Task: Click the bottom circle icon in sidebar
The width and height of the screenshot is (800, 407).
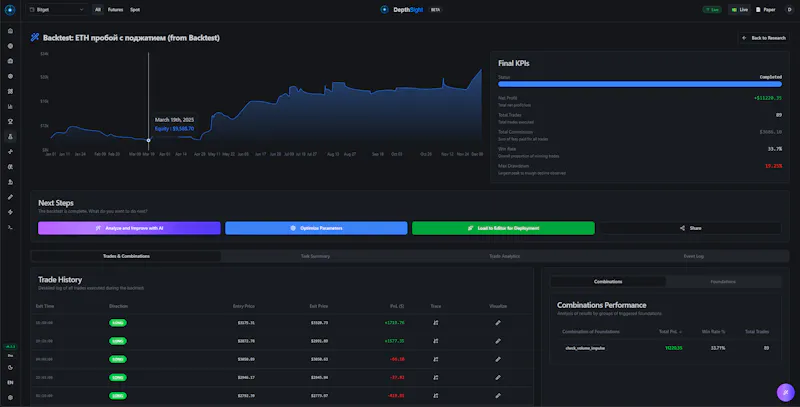Action: [10, 397]
